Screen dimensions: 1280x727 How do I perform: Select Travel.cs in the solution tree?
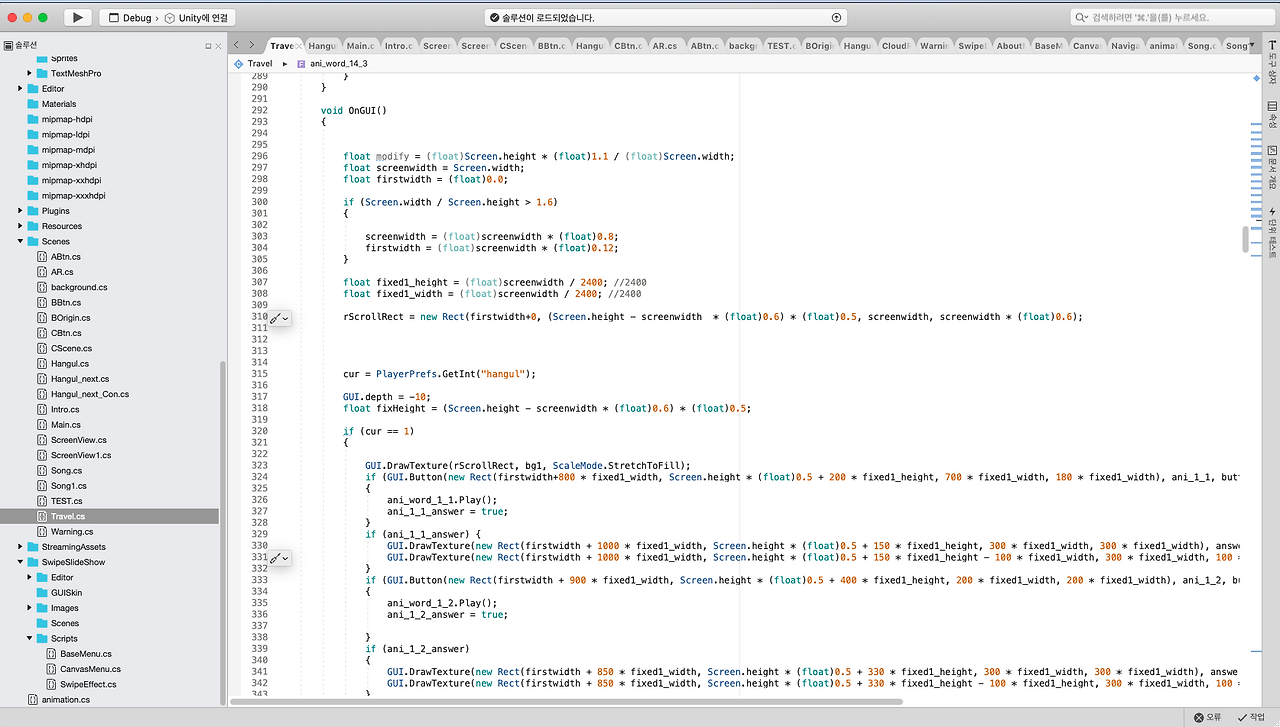68,516
